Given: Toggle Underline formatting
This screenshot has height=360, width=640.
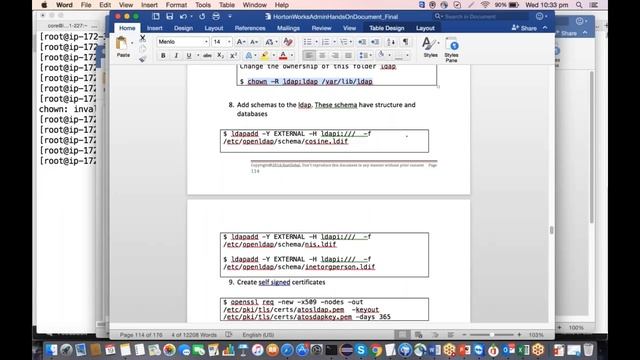Looking at the screenshot, I should pyautogui.click(x=189, y=56).
